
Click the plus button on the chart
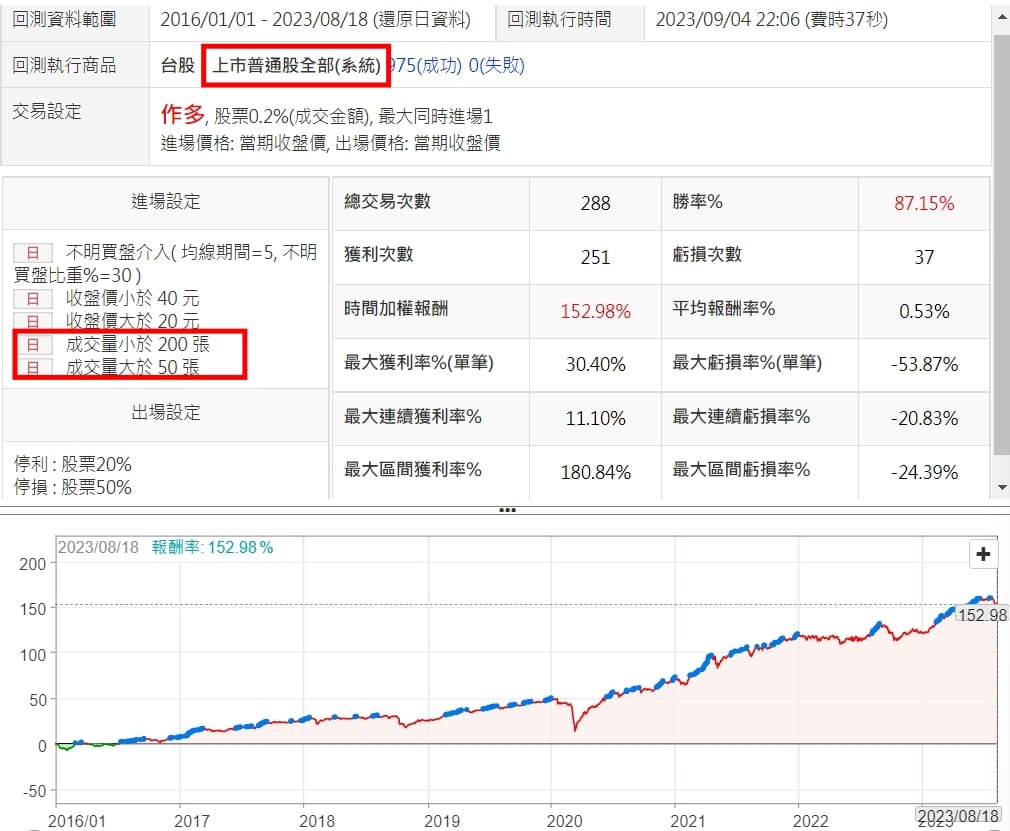click(x=982, y=554)
